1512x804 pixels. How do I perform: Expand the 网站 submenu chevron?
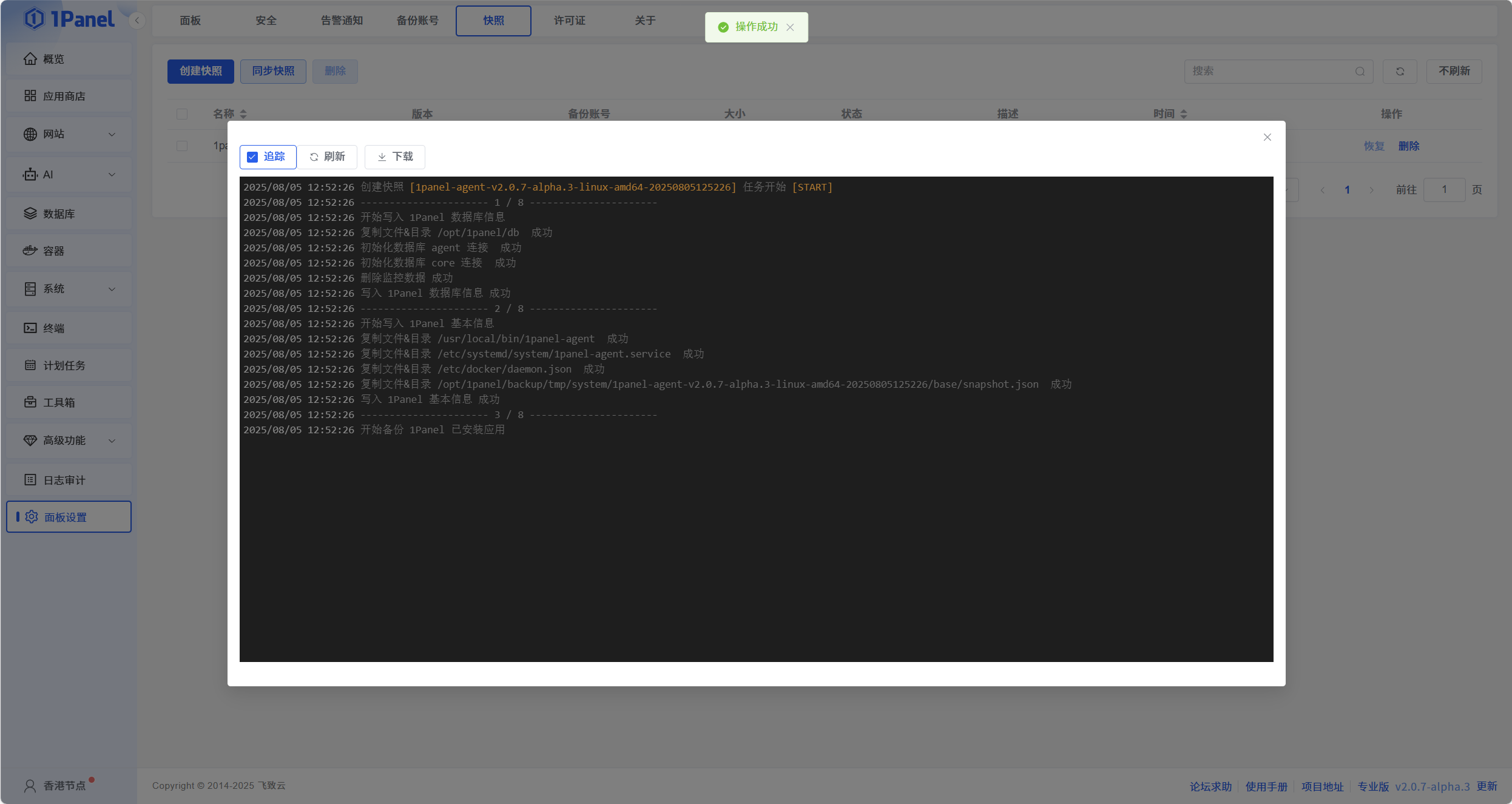[112, 134]
